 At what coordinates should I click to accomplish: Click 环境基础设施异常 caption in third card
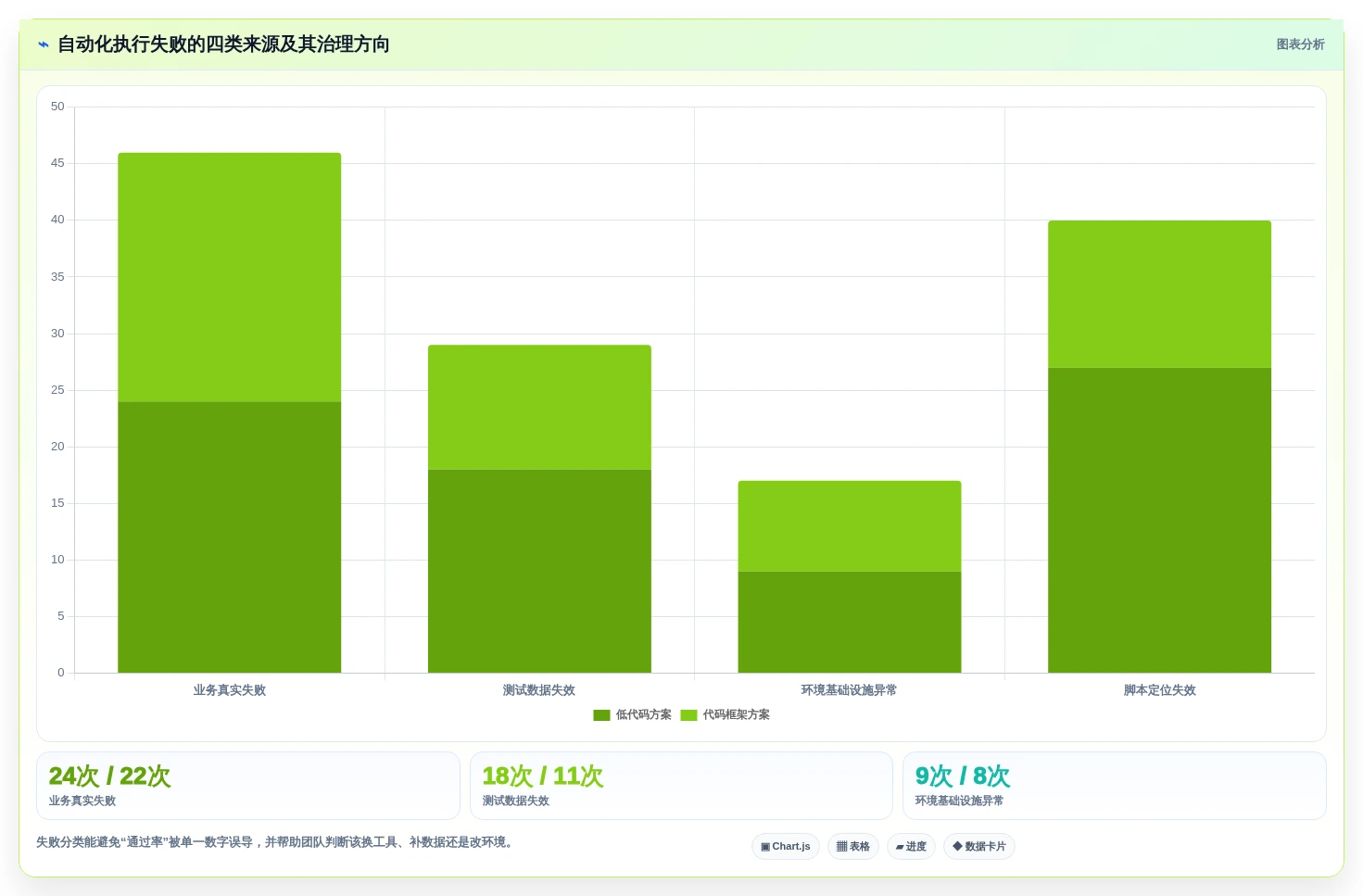coord(959,801)
